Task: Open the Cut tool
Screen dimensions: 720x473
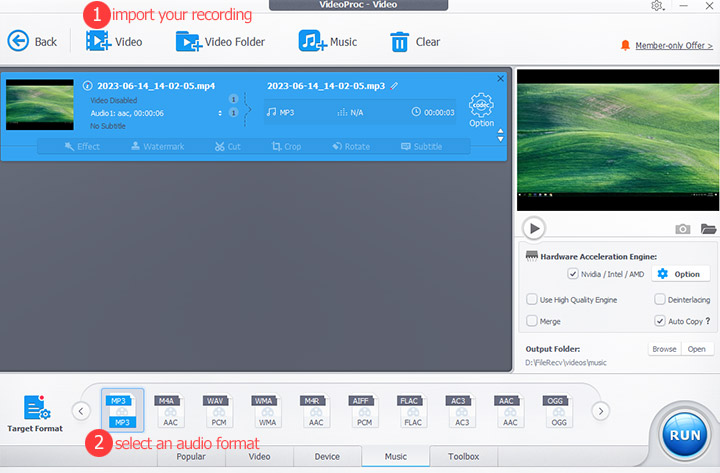Action: coord(228,146)
